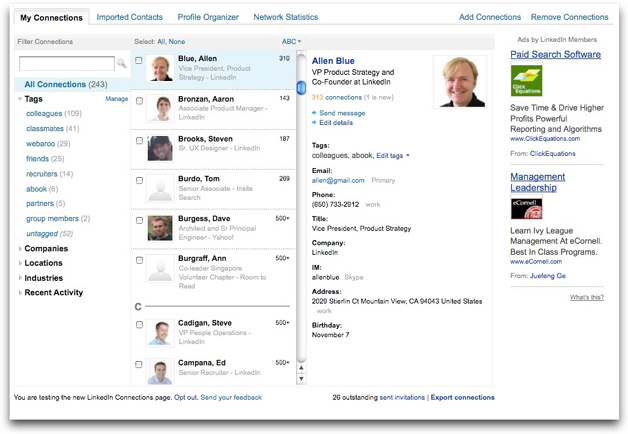Filter by recruiters tag
The height and width of the screenshot is (434, 628).
50,174
